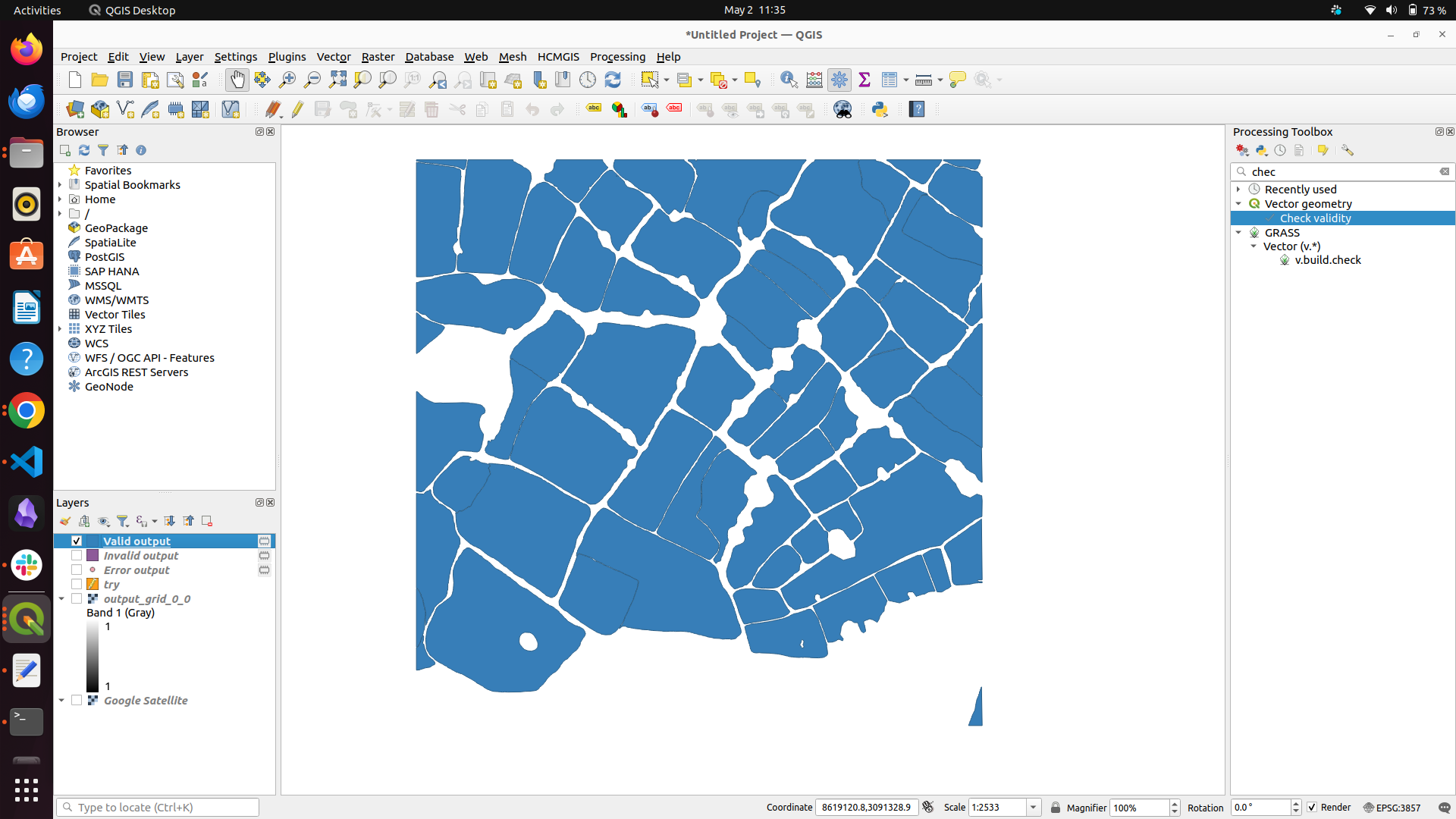Open the Python Console icon
This screenshot has height=819, width=1456.
click(880, 109)
